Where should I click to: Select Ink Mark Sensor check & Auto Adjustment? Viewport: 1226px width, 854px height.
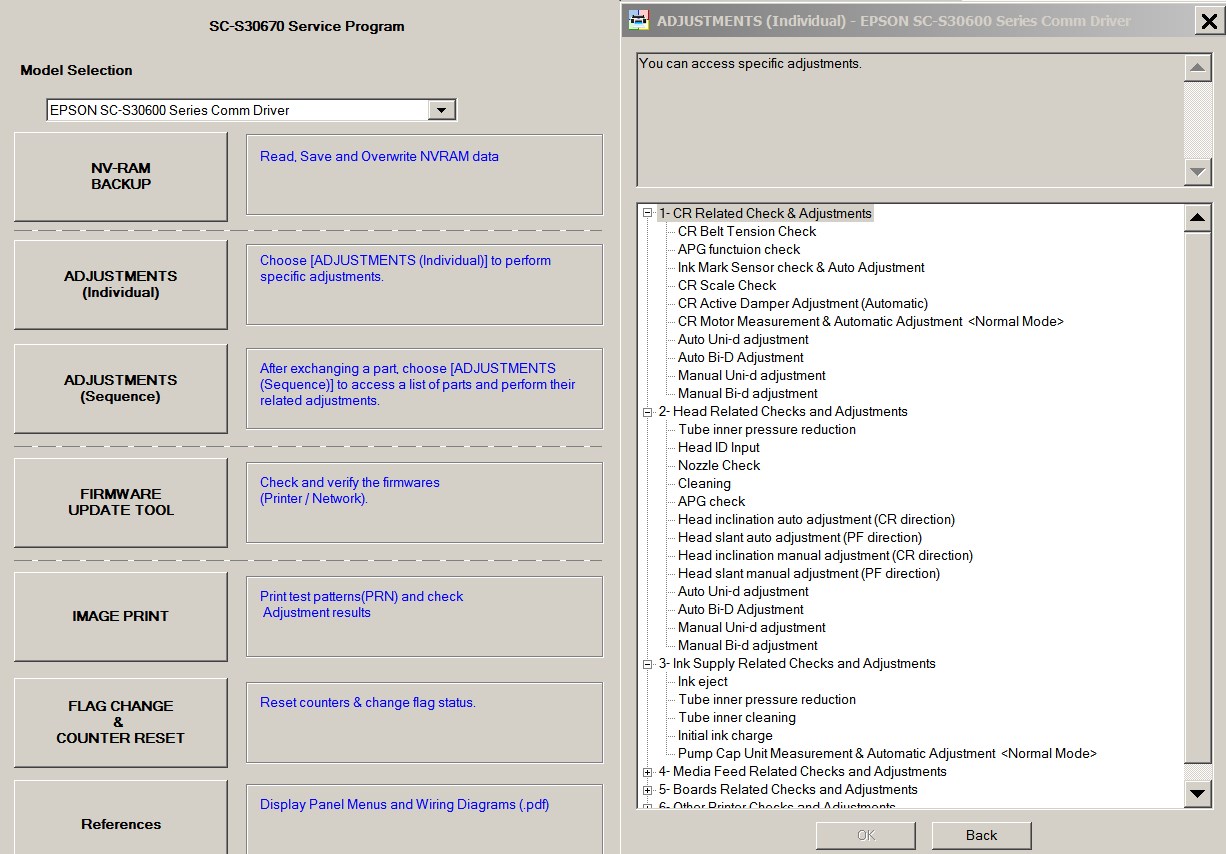[x=801, y=267]
